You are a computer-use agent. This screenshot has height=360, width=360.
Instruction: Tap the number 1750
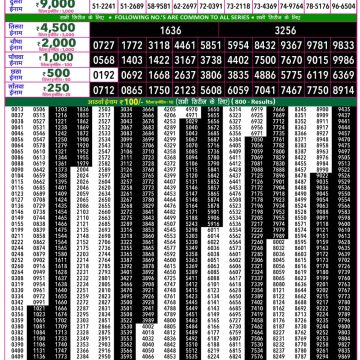click(159, 90)
